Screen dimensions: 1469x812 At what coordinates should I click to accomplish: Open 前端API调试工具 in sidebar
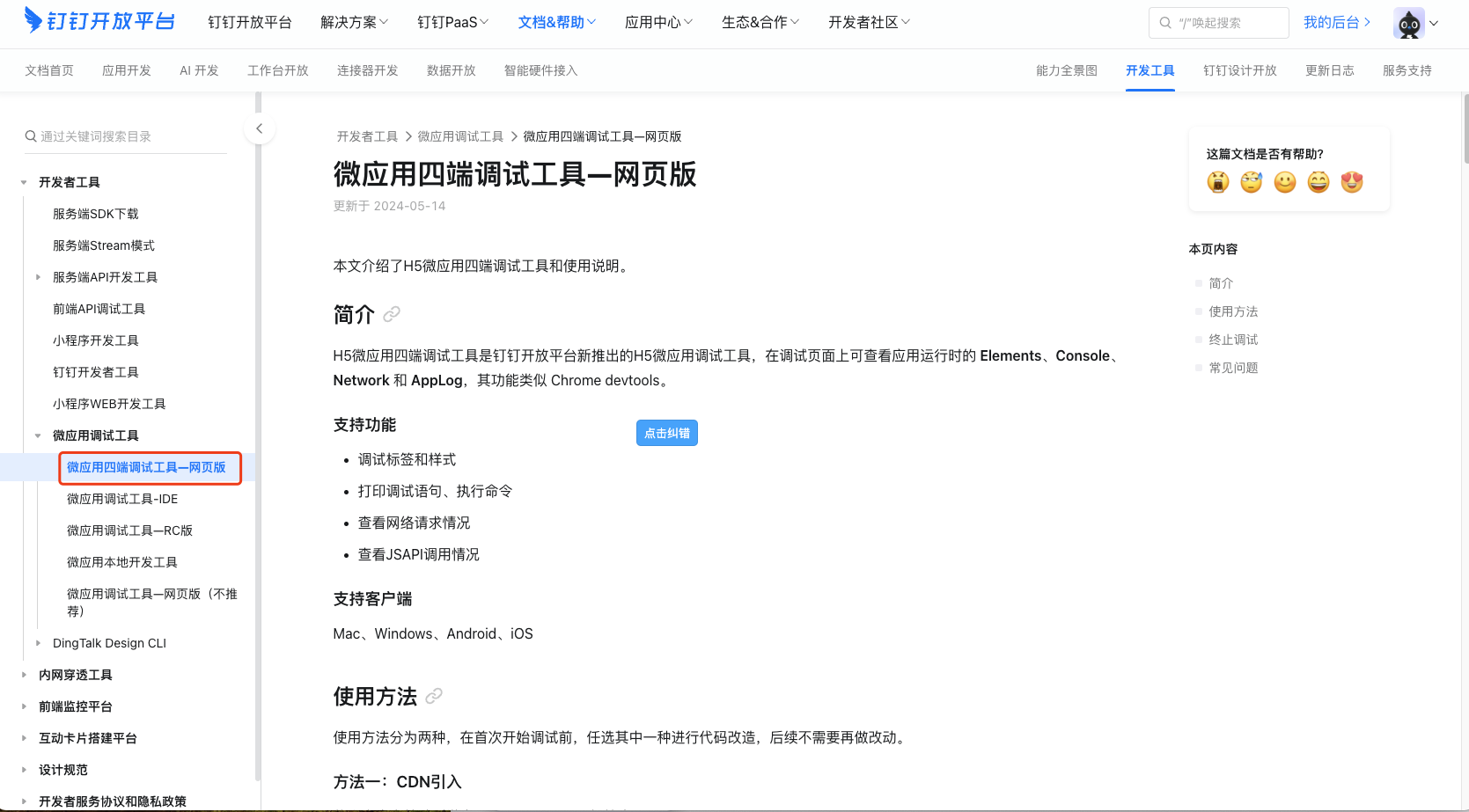99,309
